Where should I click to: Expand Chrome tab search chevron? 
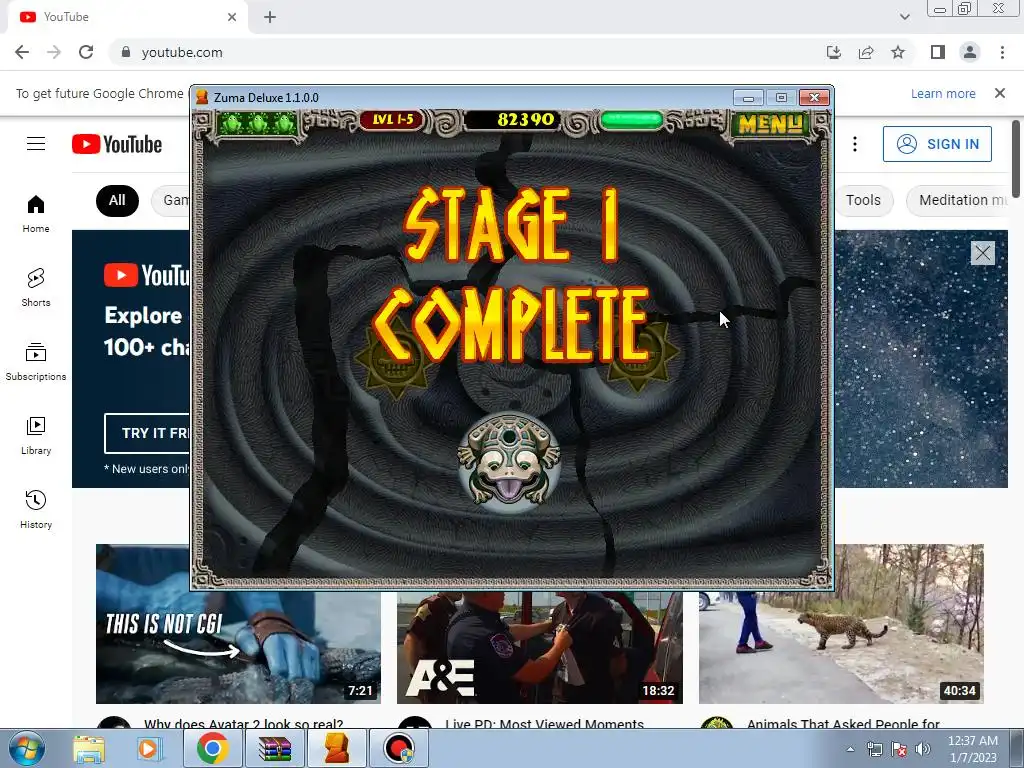pos(904,17)
